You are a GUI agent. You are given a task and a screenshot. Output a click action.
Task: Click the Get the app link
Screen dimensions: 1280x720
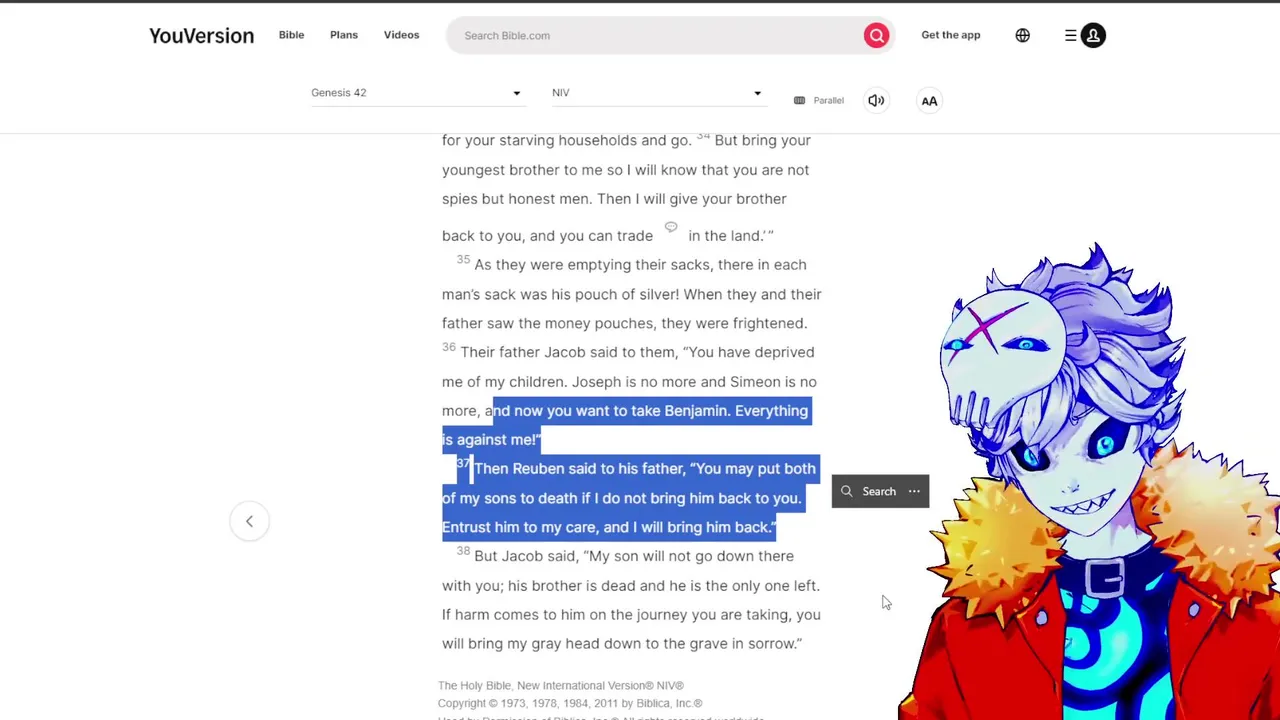pos(951,35)
